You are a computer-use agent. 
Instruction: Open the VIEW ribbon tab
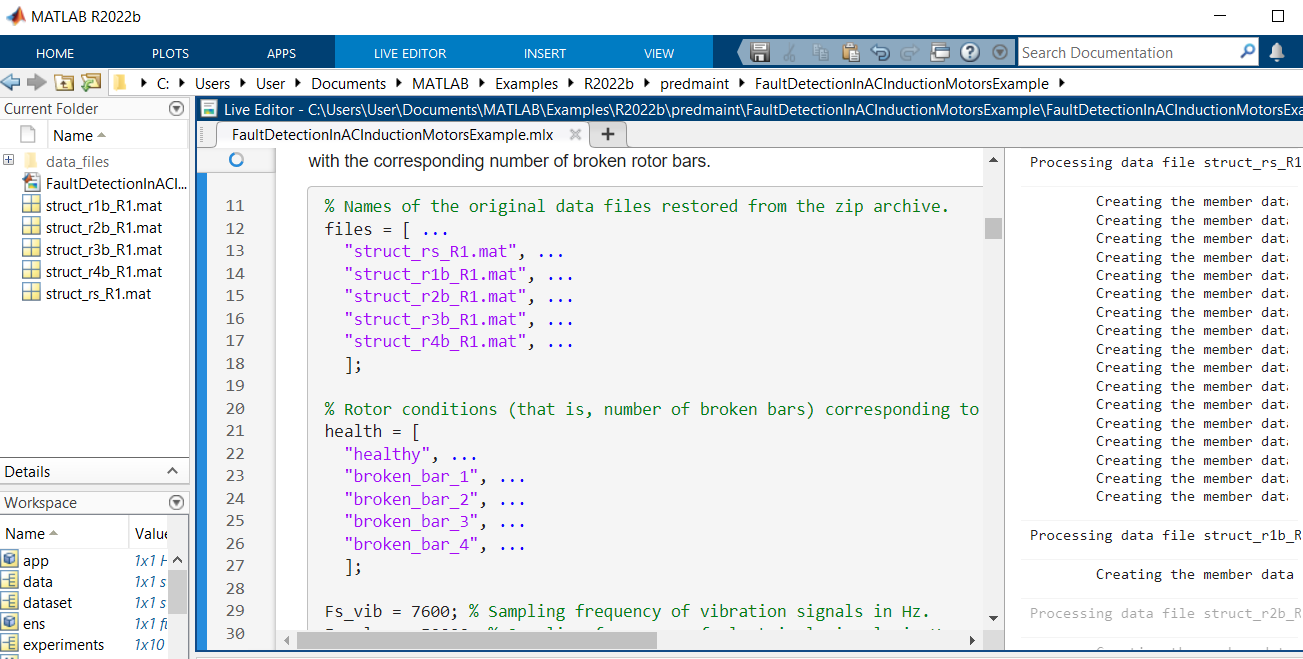point(659,53)
